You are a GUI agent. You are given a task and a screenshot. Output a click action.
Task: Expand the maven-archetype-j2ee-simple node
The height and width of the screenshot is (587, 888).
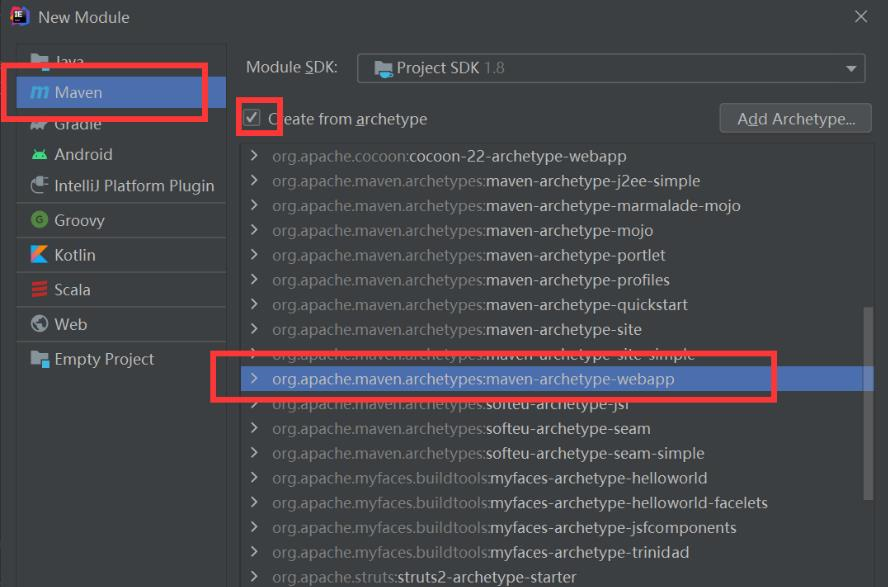254,181
